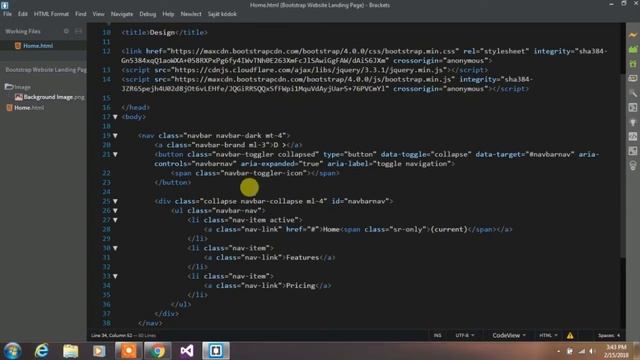Open CodeView dropdown in status bar
Viewport: 640px width, 360px height.
509,336
